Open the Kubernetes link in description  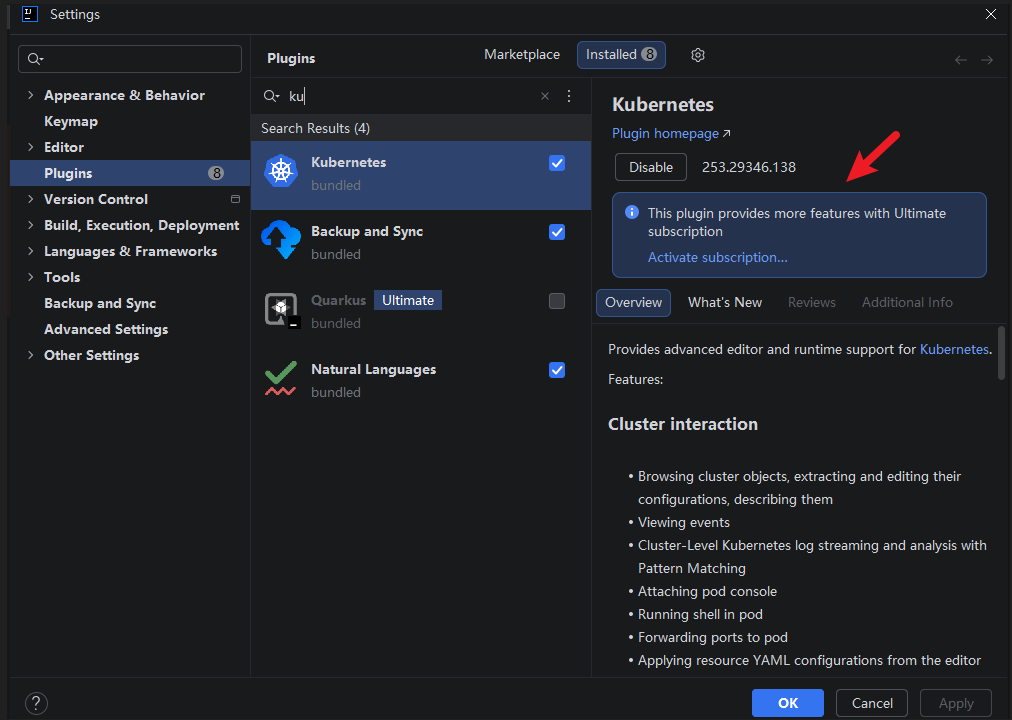(954, 349)
